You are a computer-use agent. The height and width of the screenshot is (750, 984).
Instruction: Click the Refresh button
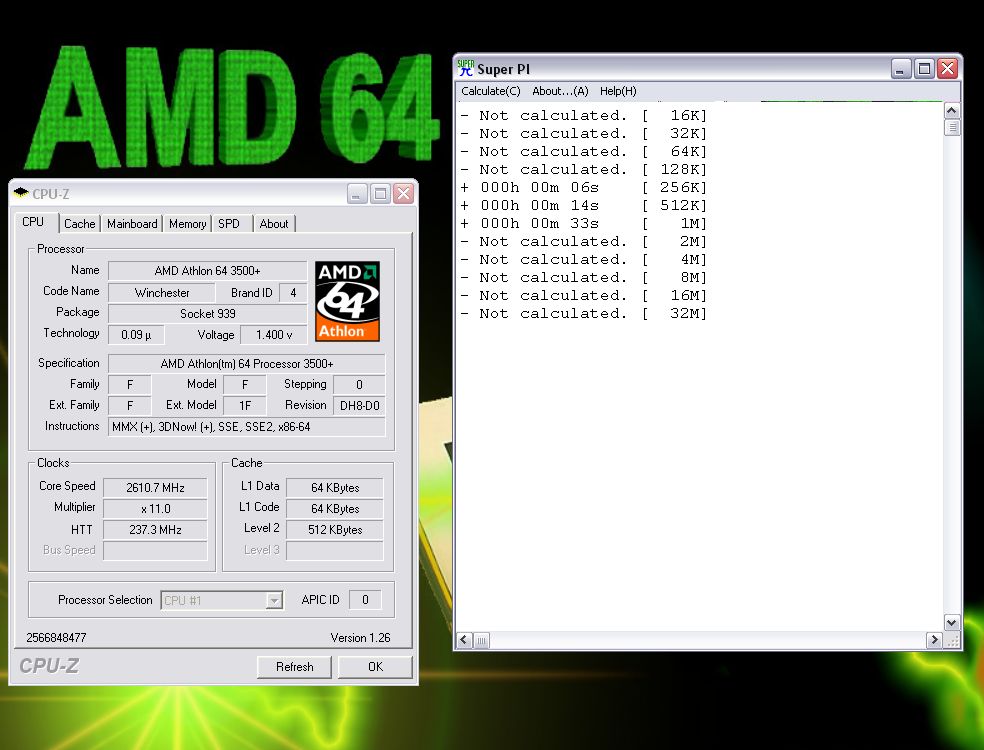pyautogui.click(x=294, y=667)
